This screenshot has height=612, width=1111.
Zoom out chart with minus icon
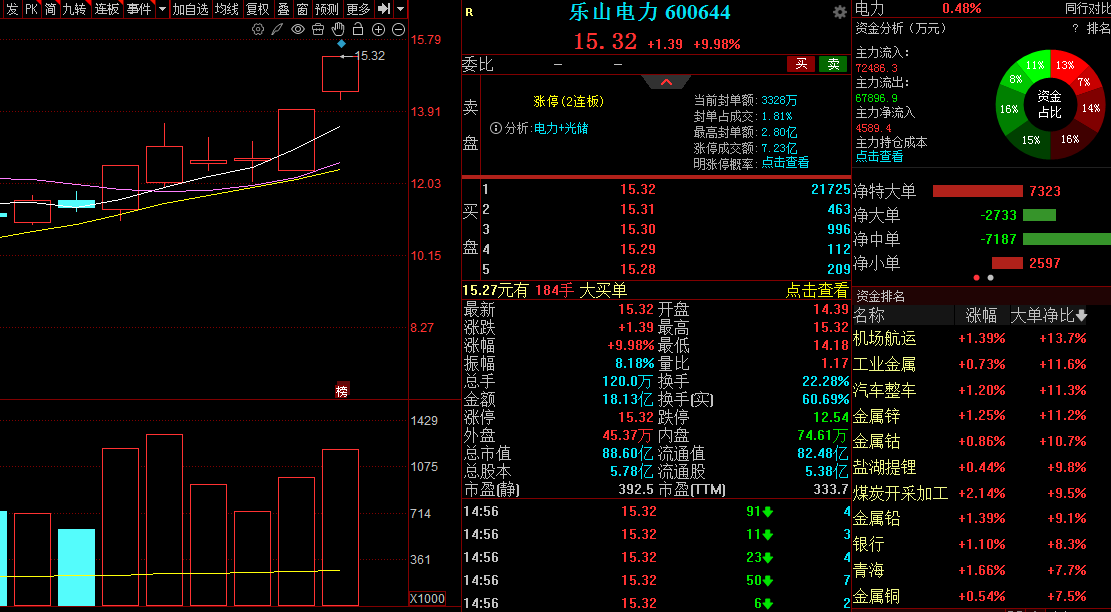[398, 29]
